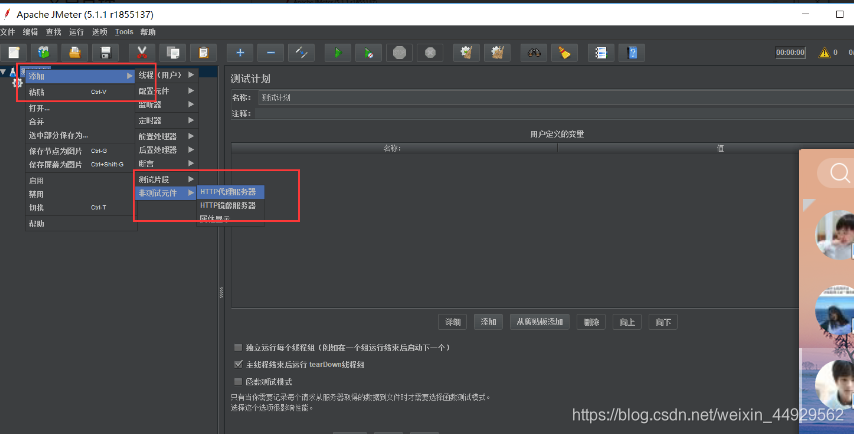854x434 pixels.
Task: Open the Function Helper list icon
Action: [x=601, y=52]
